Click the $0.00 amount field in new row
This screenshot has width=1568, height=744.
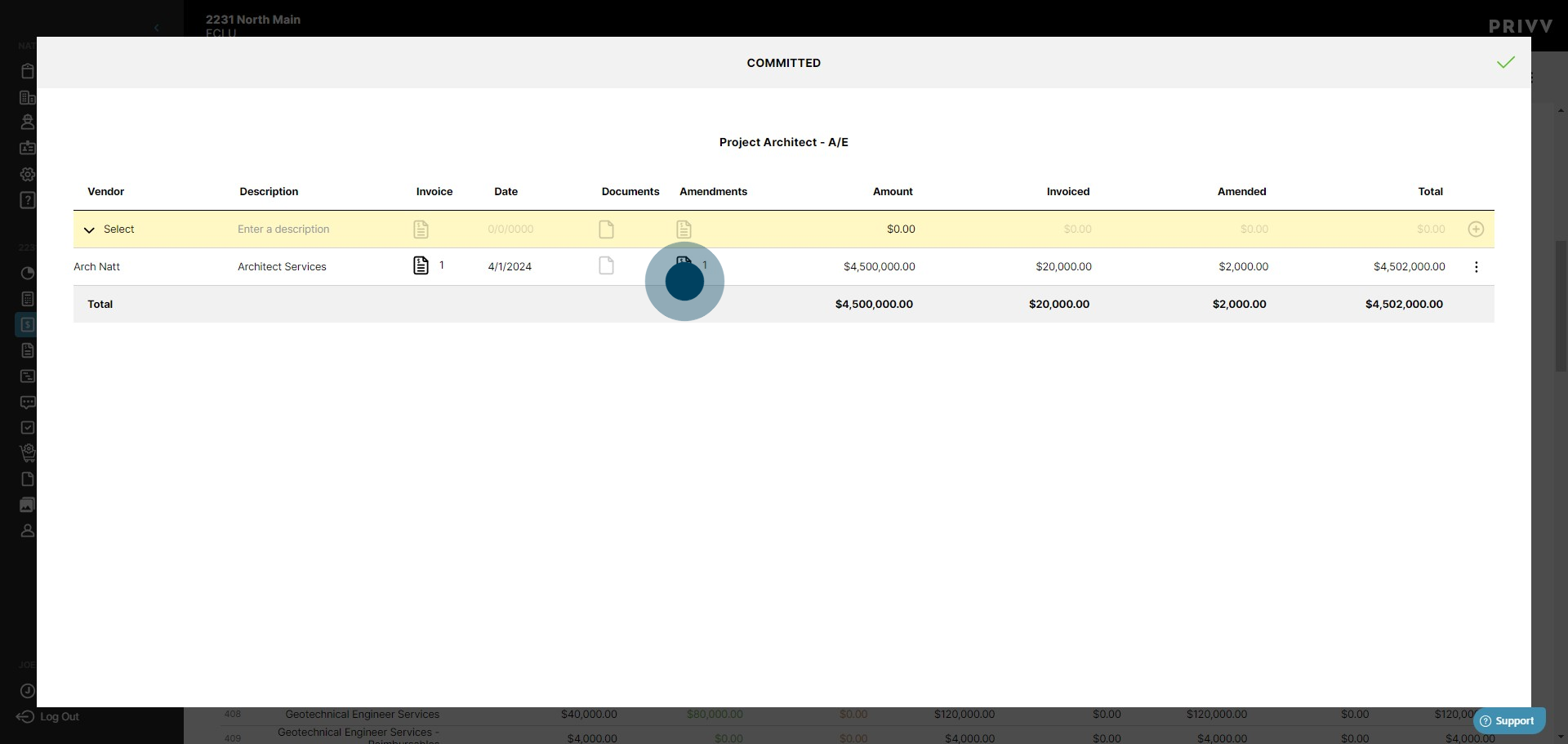point(901,229)
